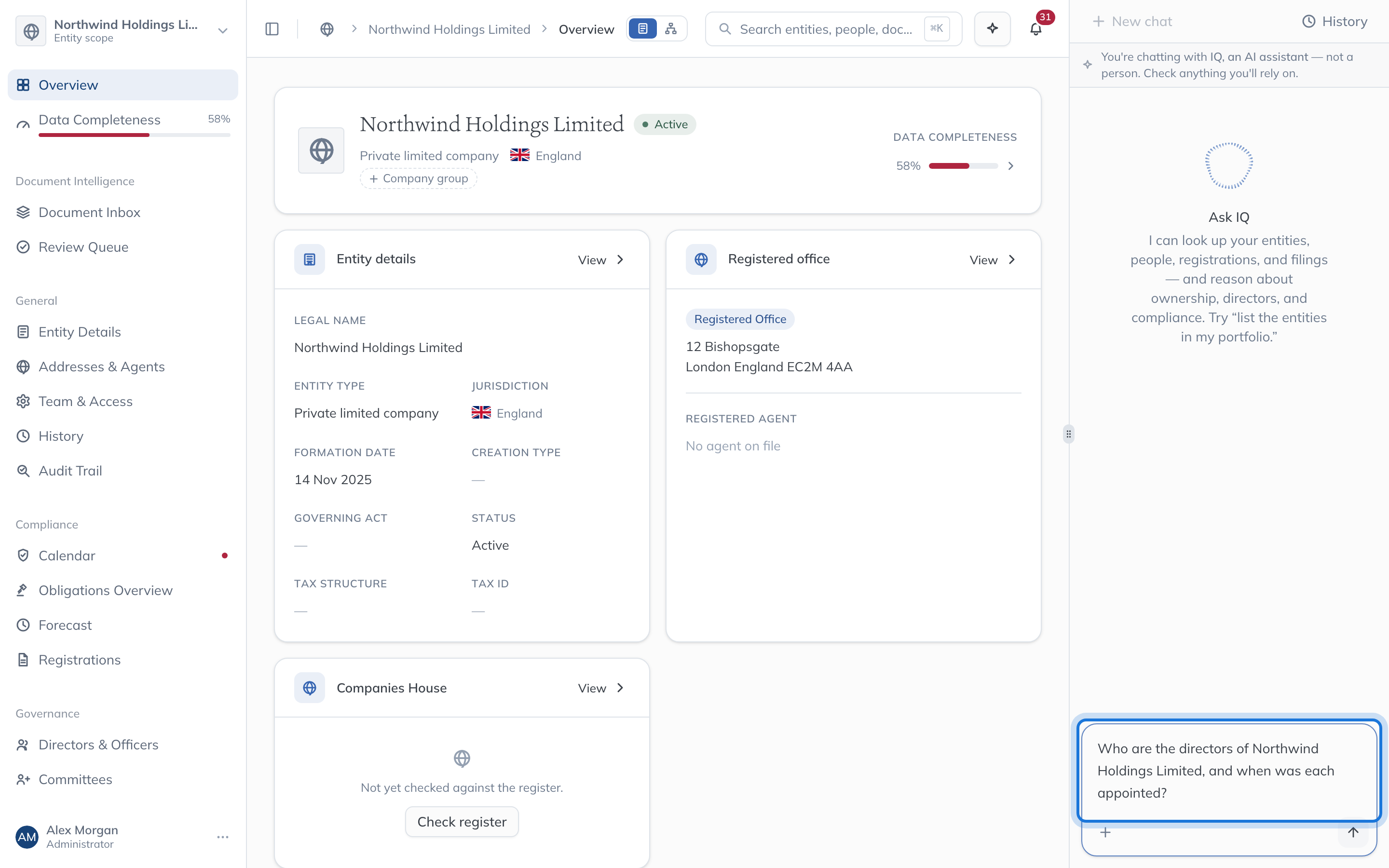Switch to the org chart view toggle
Viewport: 1389px width, 868px height.
point(670,29)
